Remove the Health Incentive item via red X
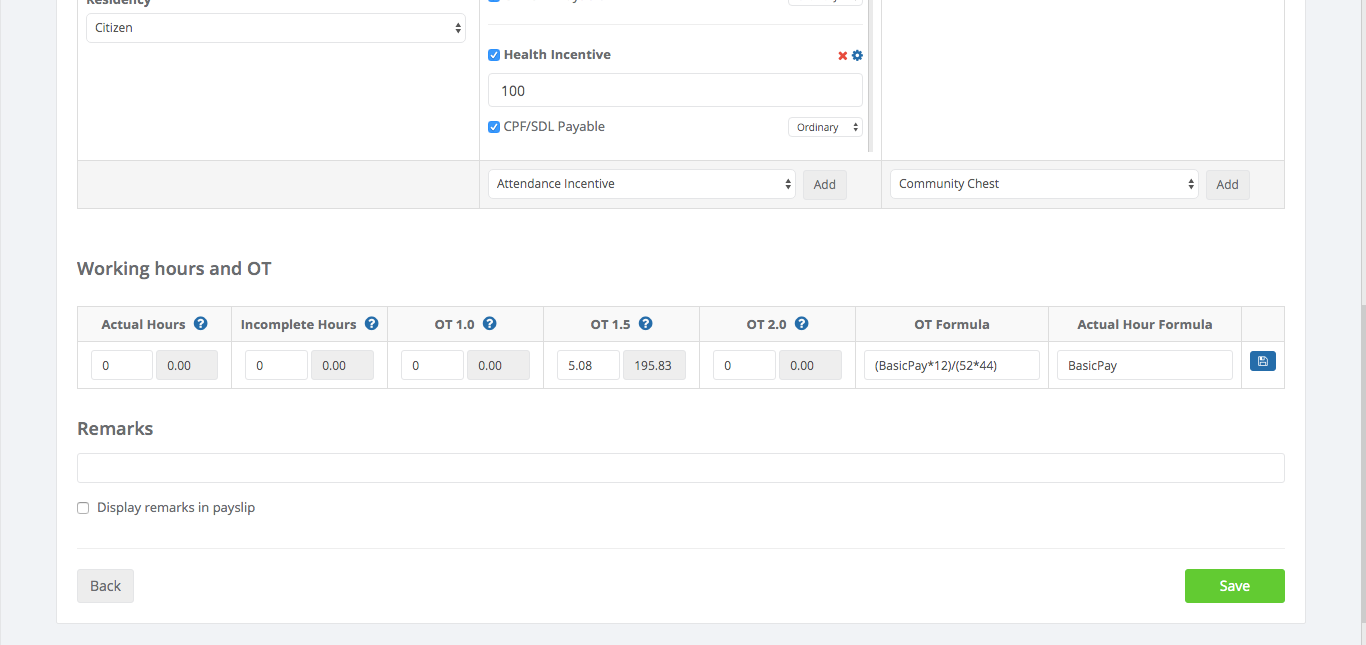1366x645 pixels. (x=843, y=56)
